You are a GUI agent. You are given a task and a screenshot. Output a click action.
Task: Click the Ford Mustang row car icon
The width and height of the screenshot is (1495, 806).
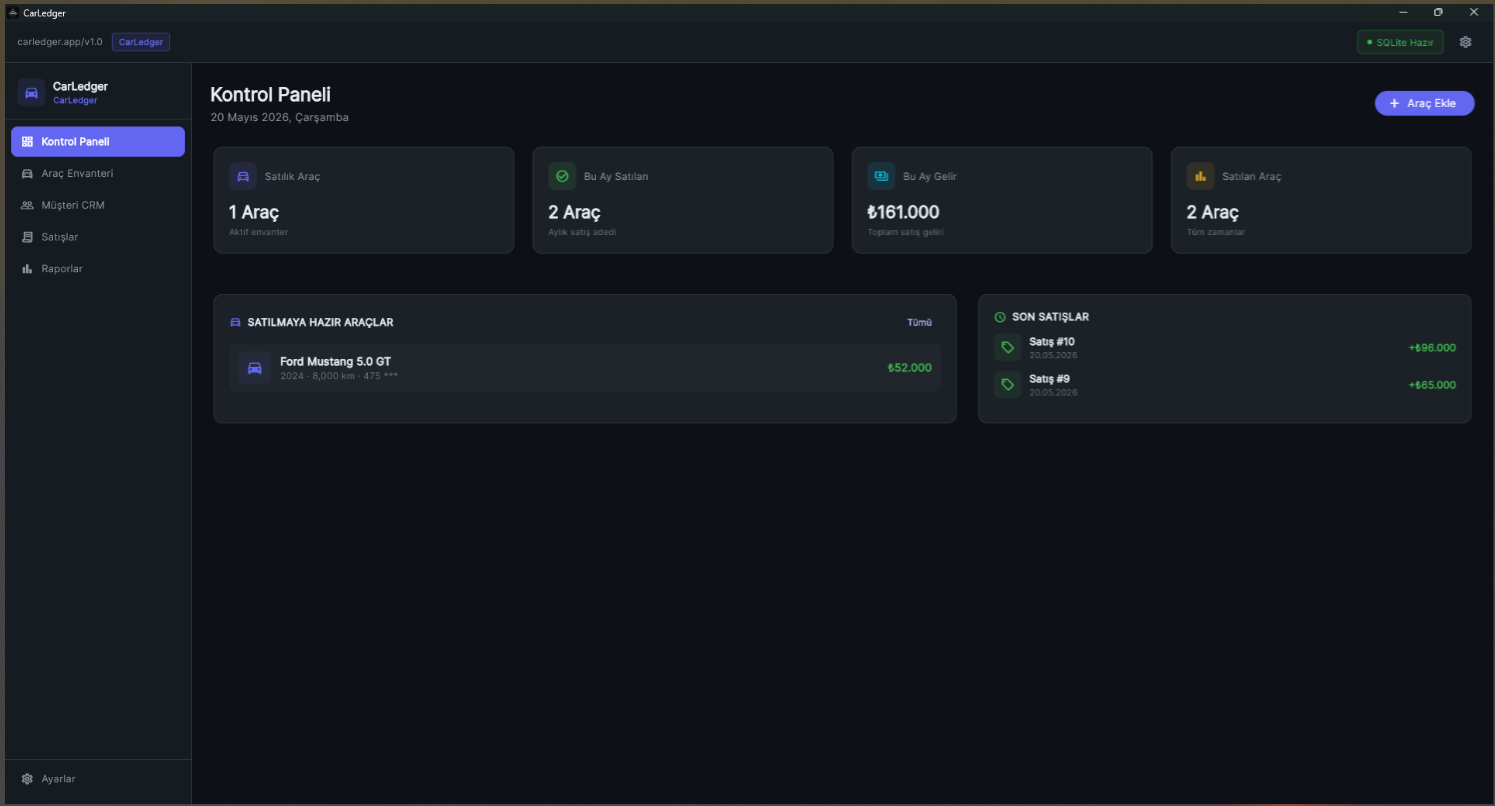tap(254, 368)
